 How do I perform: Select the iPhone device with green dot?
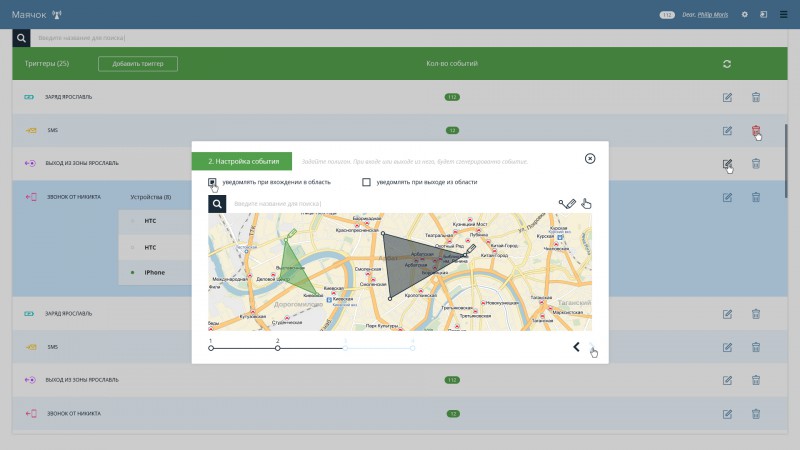tap(155, 272)
